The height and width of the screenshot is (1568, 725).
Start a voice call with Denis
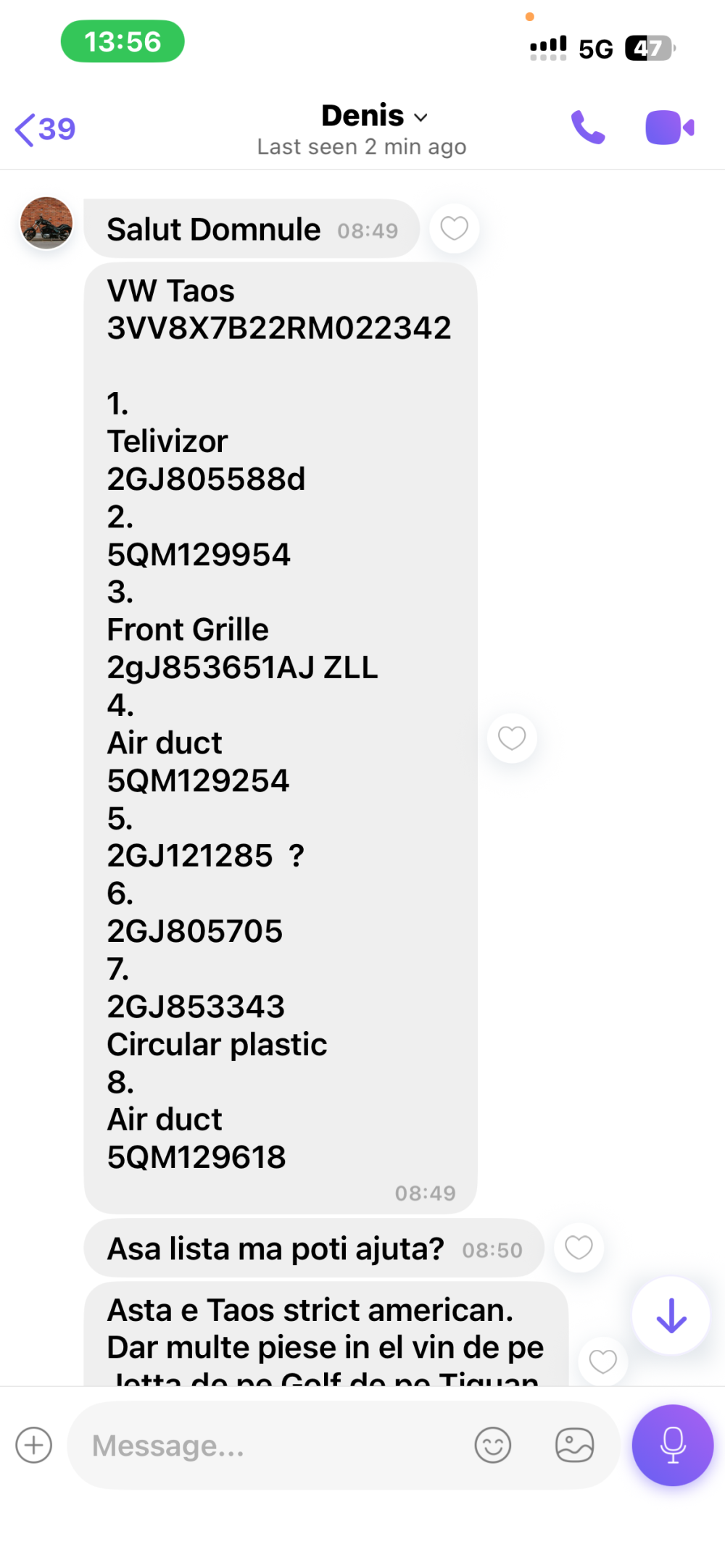click(x=587, y=128)
